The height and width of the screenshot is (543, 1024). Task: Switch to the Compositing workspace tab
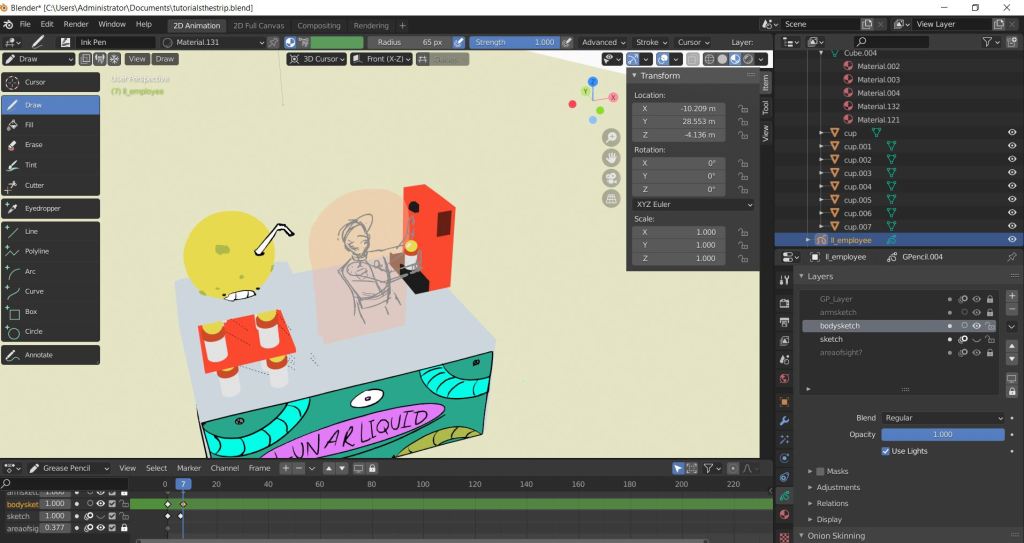(319, 25)
